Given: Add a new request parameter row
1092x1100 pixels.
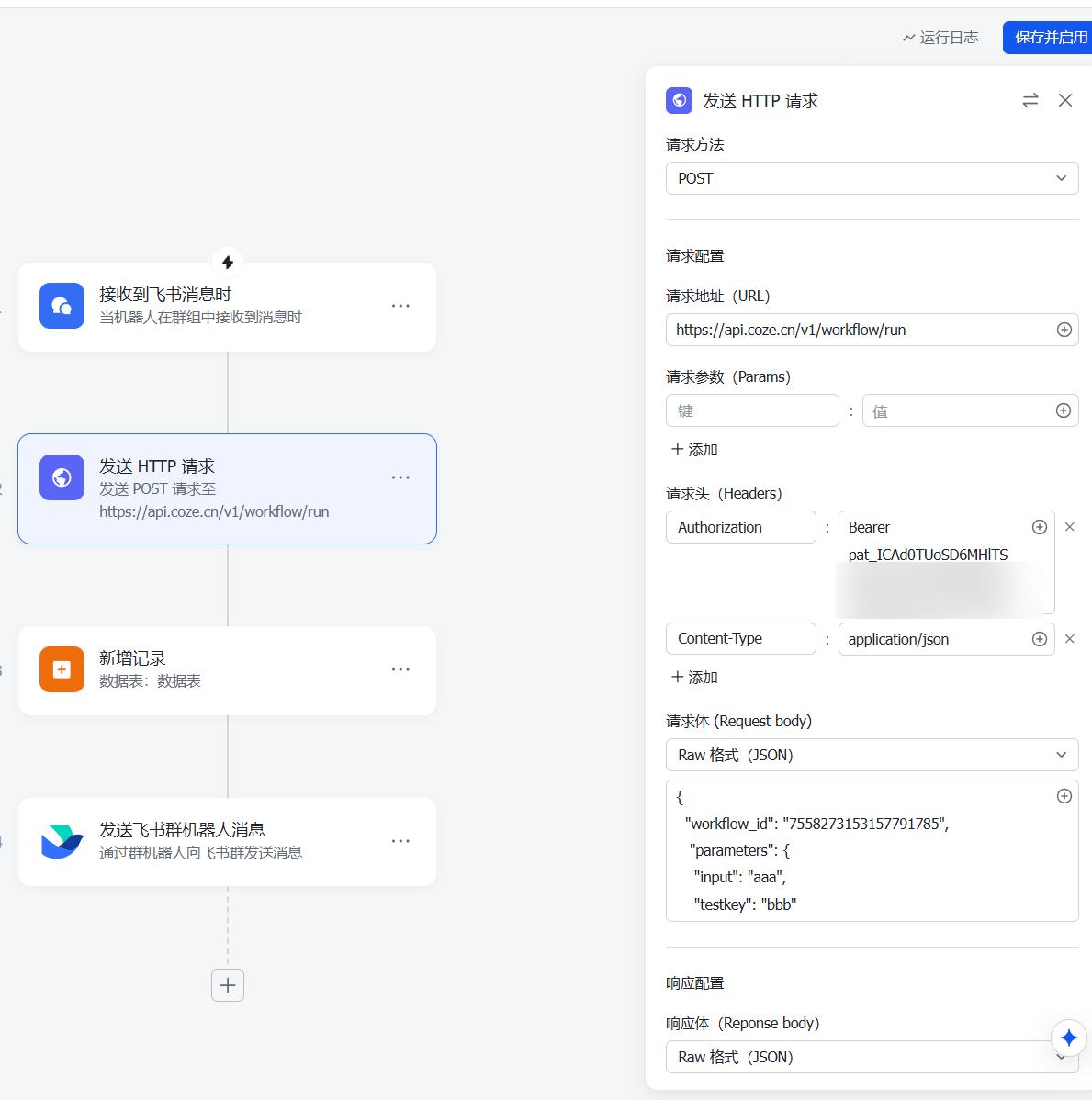Looking at the screenshot, I should 694,449.
